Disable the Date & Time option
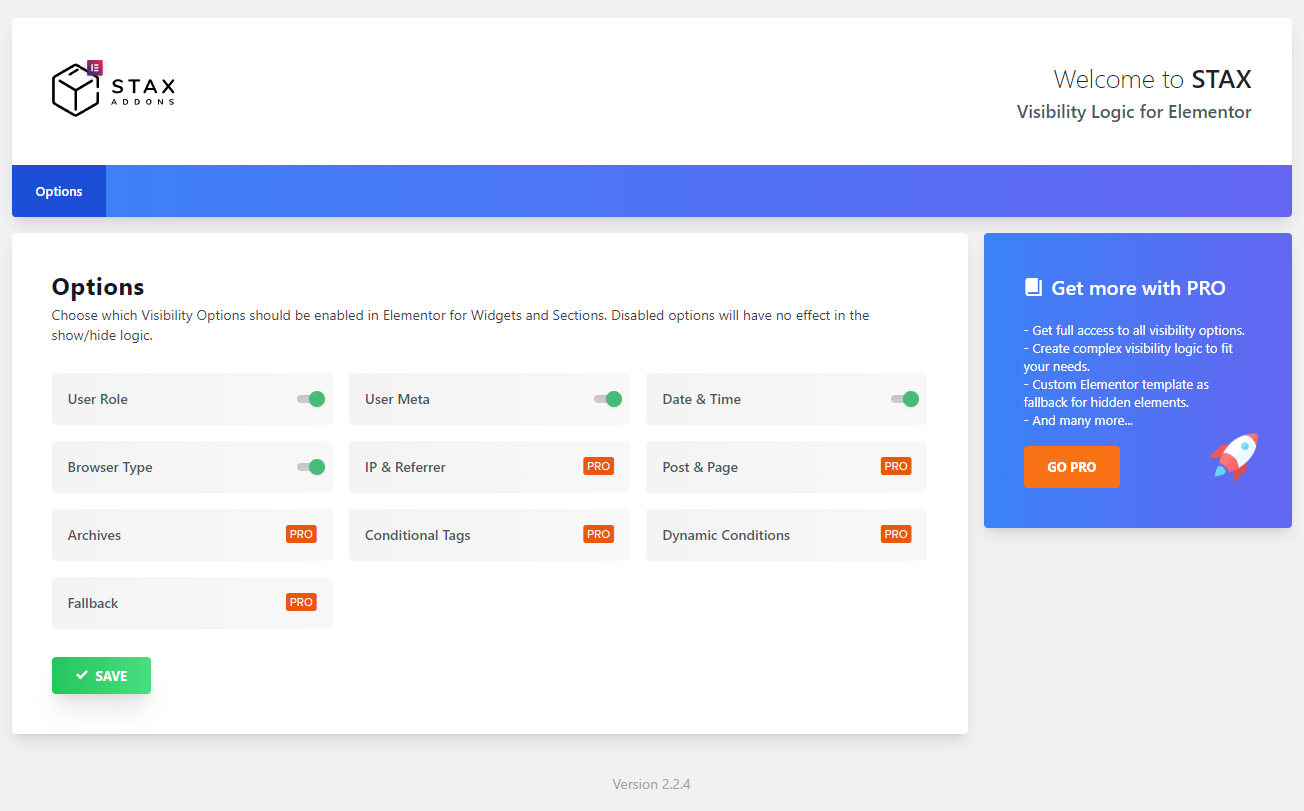This screenshot has height=811, width=1304. point(905,398)
